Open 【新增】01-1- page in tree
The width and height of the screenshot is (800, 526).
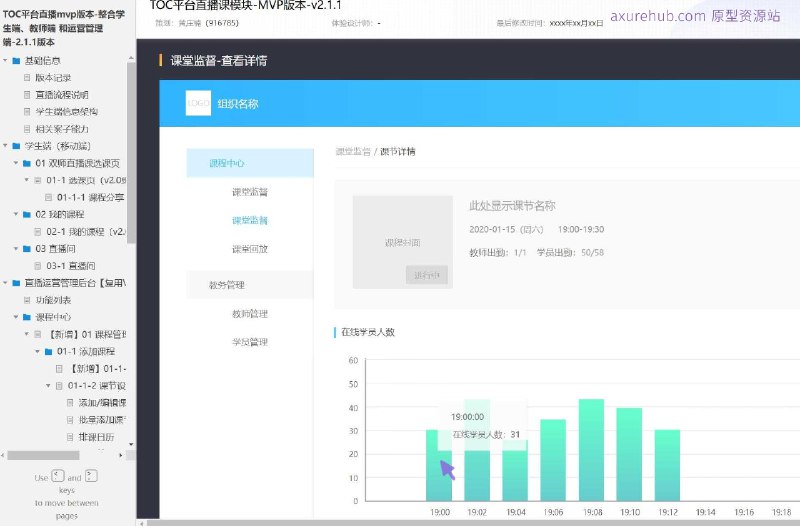pyautogui.click(x=97, y=368)
